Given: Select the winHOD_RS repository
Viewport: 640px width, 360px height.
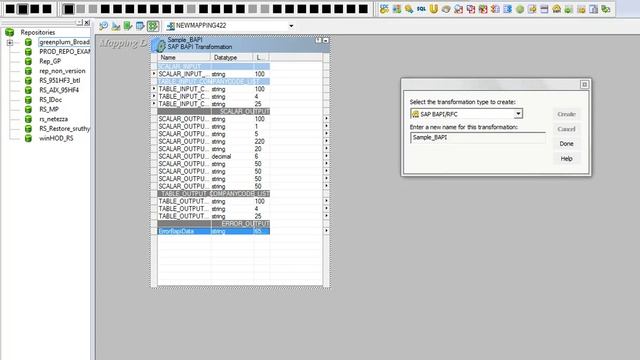Looking at the screenshot, I should click(x=56, y=138).
